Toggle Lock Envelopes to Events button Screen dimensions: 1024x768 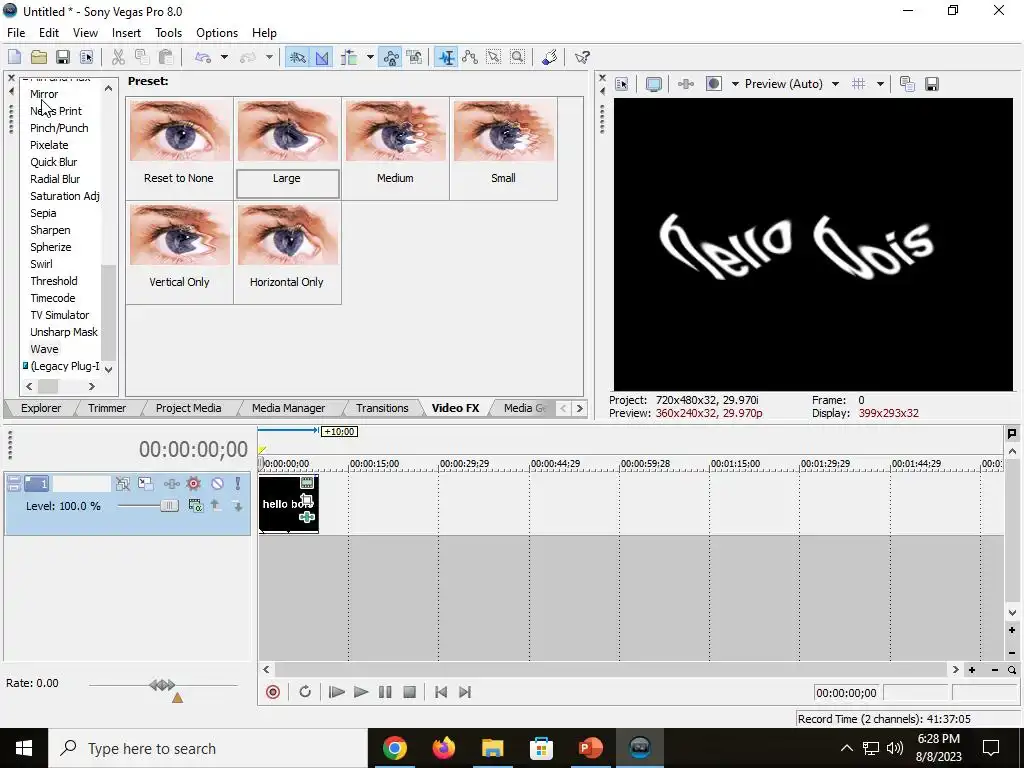pyautogui.click(x=391, y=57)
